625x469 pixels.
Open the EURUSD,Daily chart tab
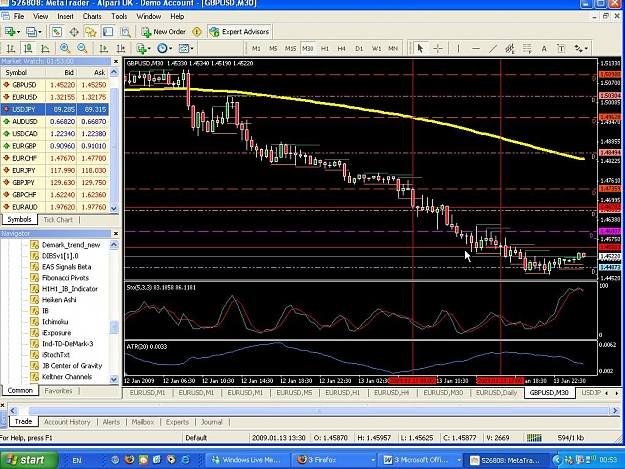[496, 392]
